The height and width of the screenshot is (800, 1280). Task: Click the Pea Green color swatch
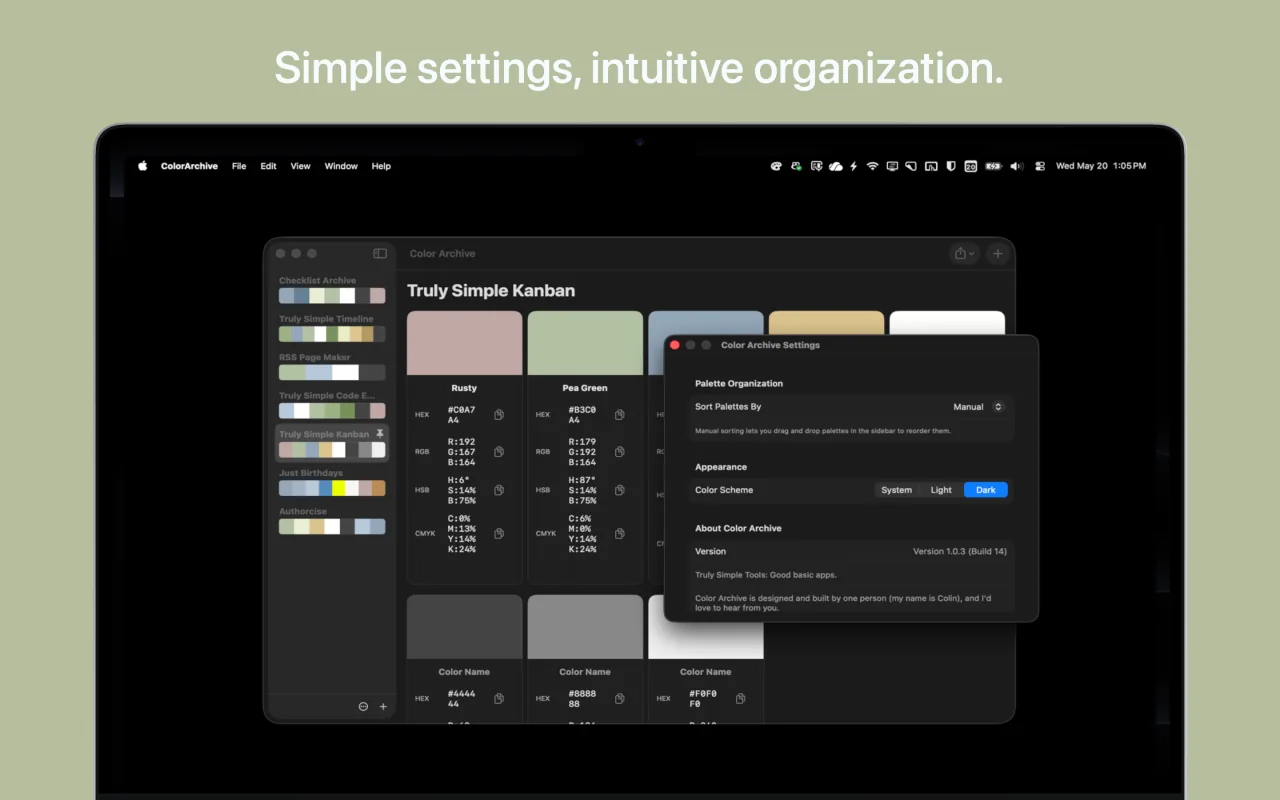click(585, 343)
